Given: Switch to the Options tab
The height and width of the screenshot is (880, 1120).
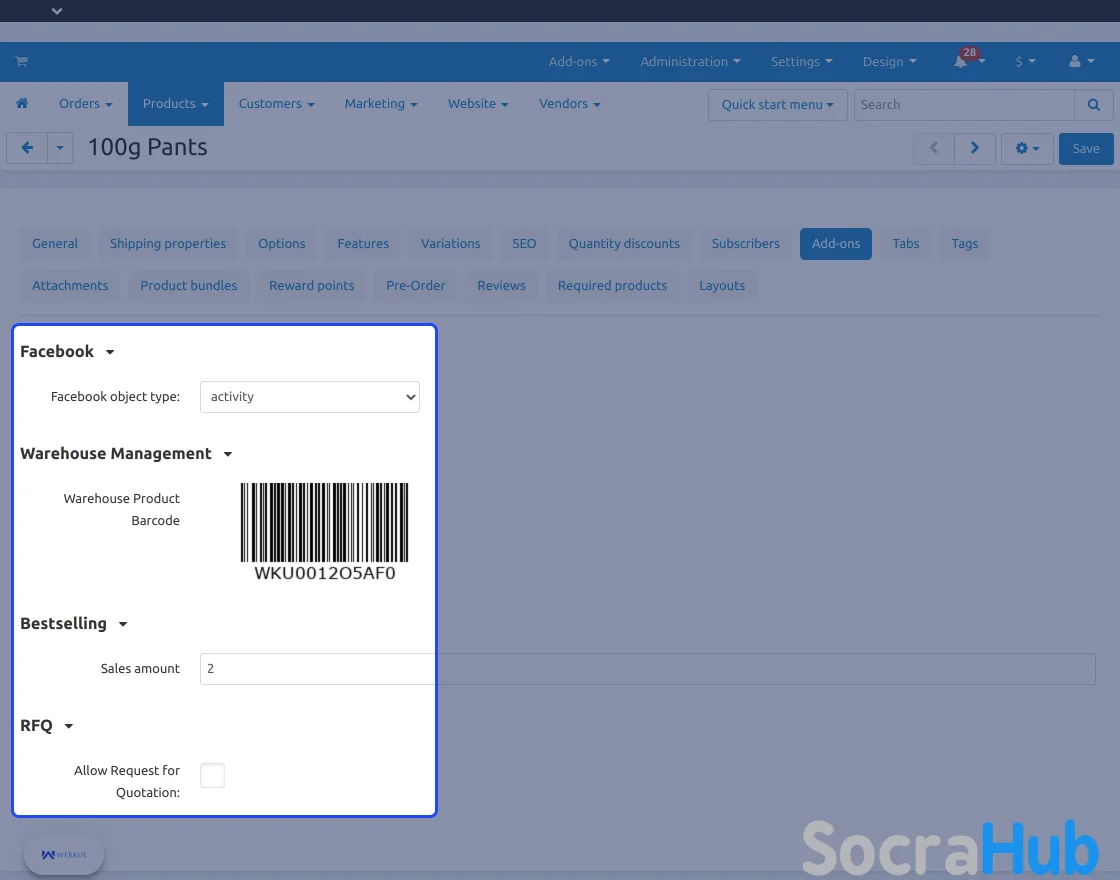Looking at the screenshot, I should pos(281,244).
